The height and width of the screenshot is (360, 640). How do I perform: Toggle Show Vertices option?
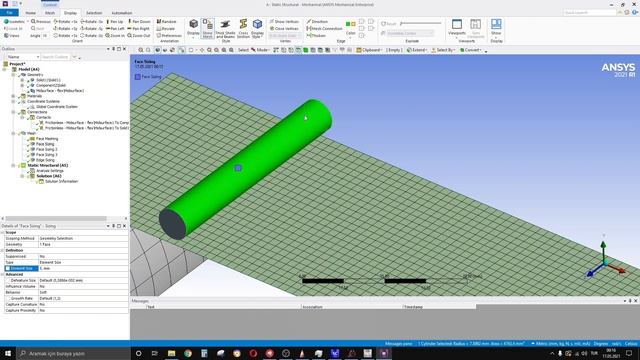[x=284, y=22]
